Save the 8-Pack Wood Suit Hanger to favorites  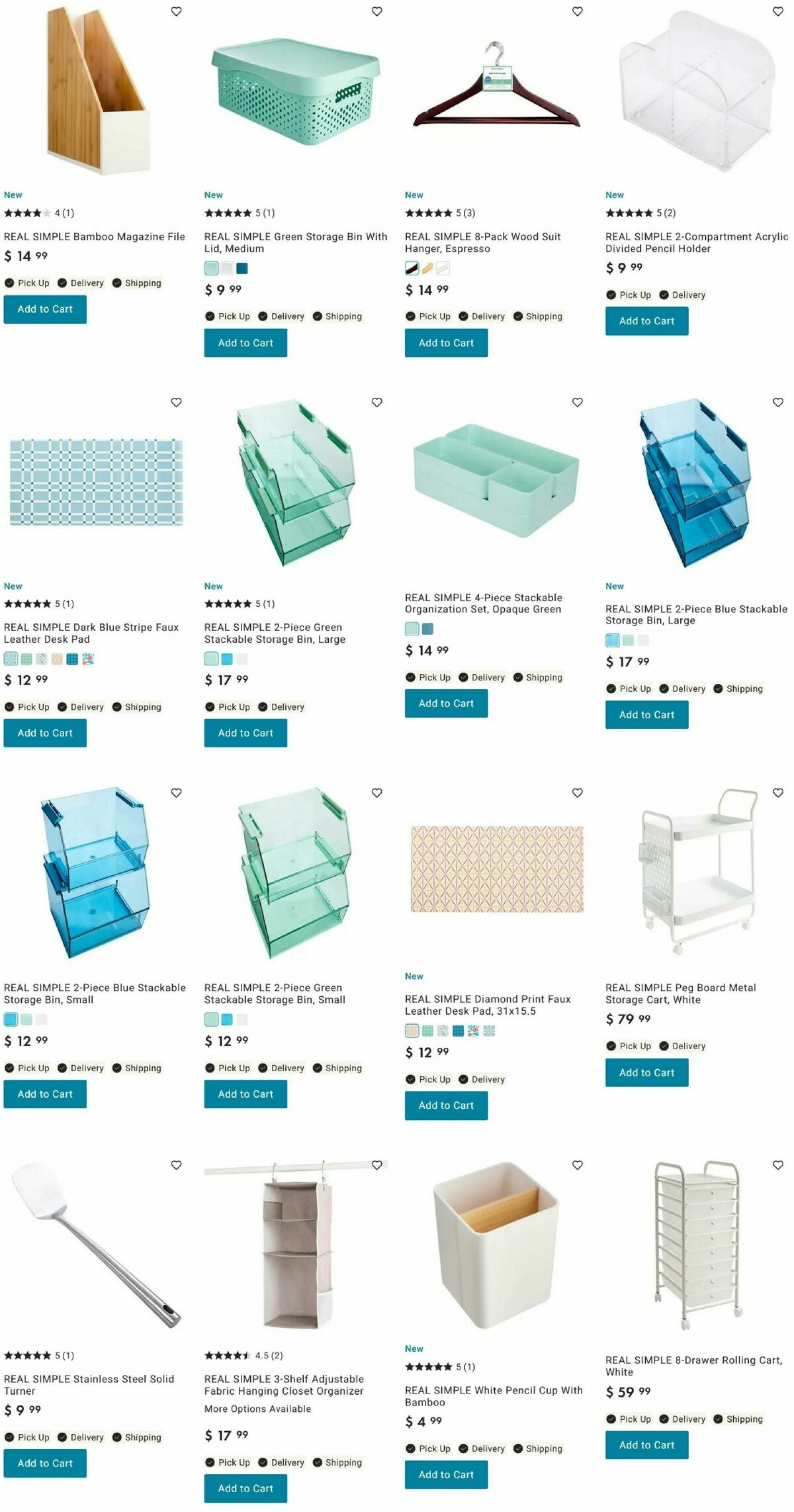(x=577, y=11)
